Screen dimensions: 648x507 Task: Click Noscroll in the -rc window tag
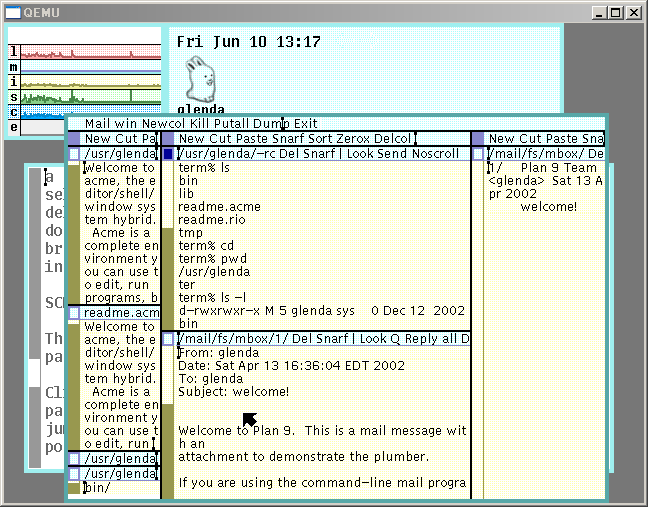click(435, 154)
